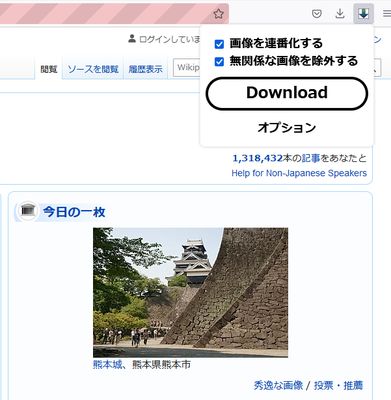Click the user silhouette login icon
This screenshot has height=400, width=391.
[x=132, y=39]
